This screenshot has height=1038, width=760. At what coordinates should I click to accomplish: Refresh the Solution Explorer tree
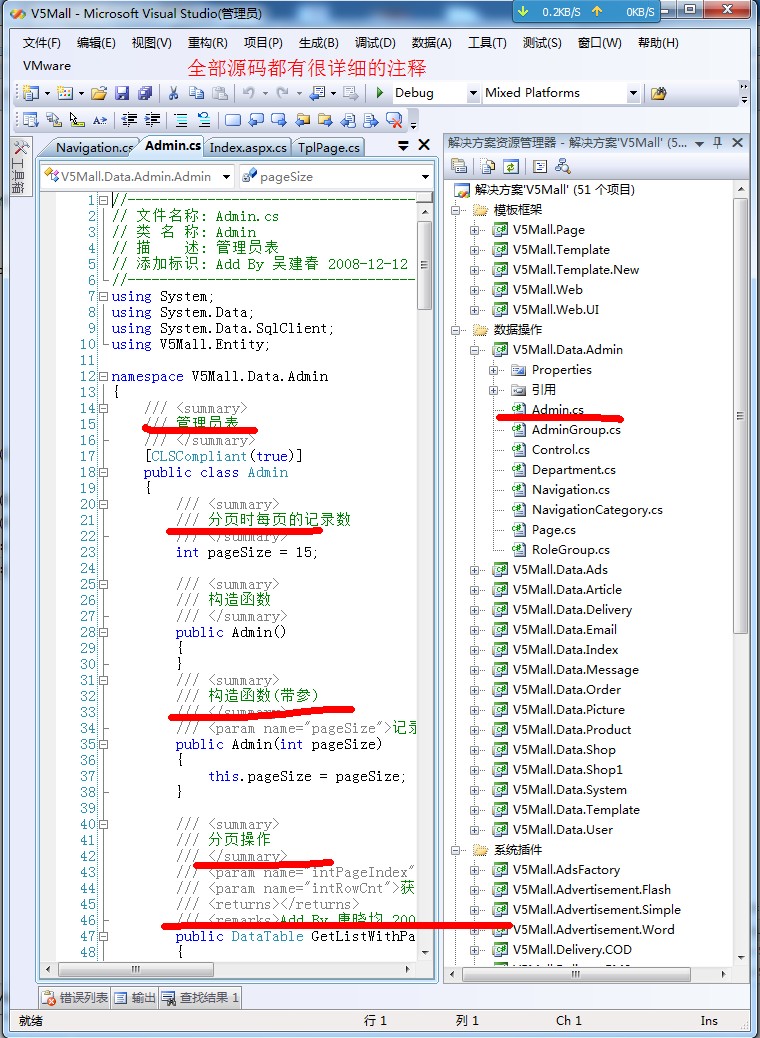click(x=510, y=166)
